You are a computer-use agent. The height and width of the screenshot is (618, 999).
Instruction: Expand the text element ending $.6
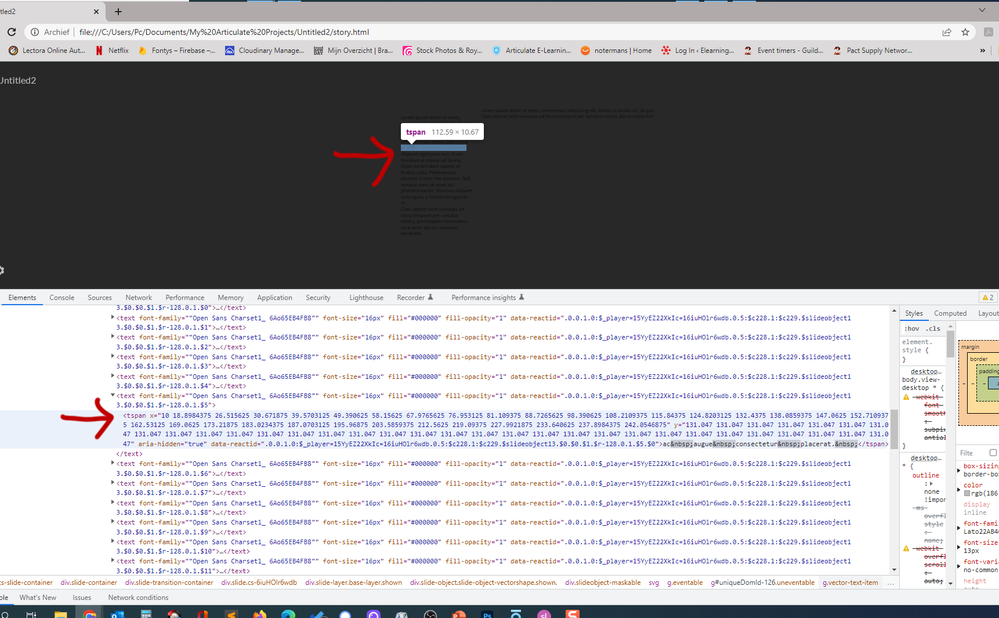(113, 463)
